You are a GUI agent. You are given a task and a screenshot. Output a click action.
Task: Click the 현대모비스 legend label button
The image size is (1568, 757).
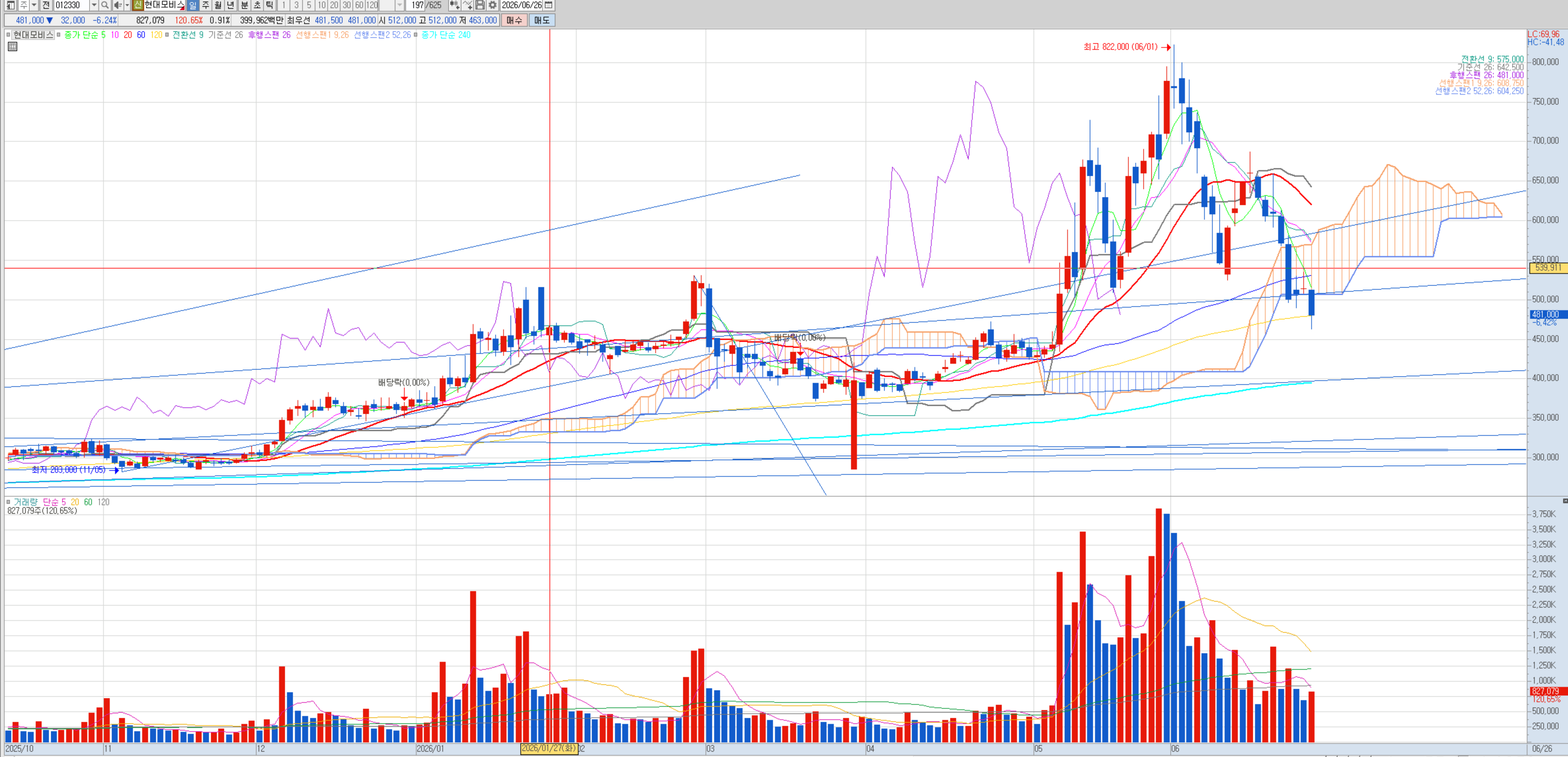(34, 35)
